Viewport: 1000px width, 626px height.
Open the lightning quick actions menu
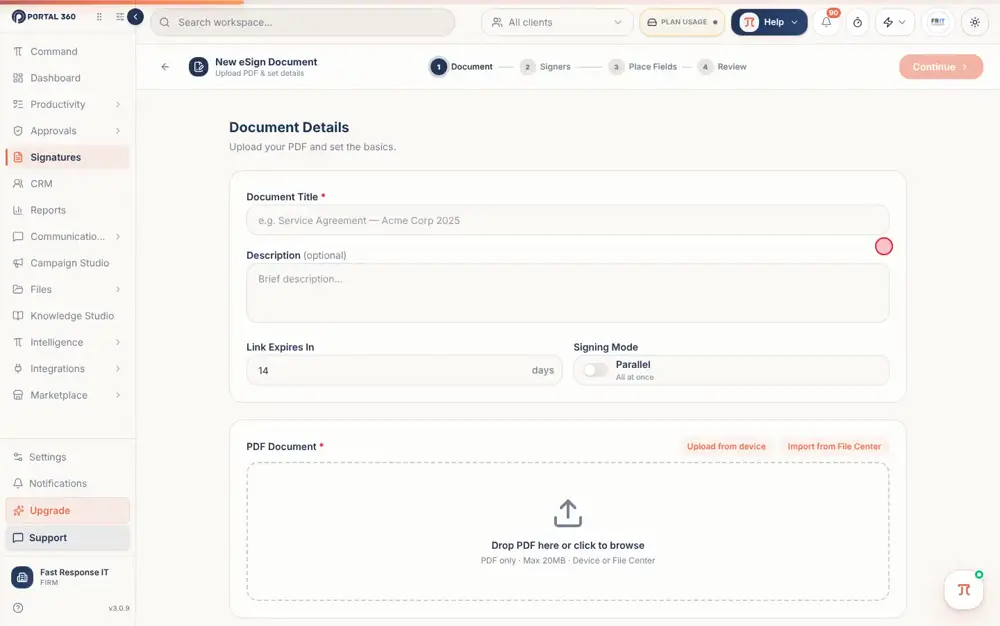(x=895, y=22)
